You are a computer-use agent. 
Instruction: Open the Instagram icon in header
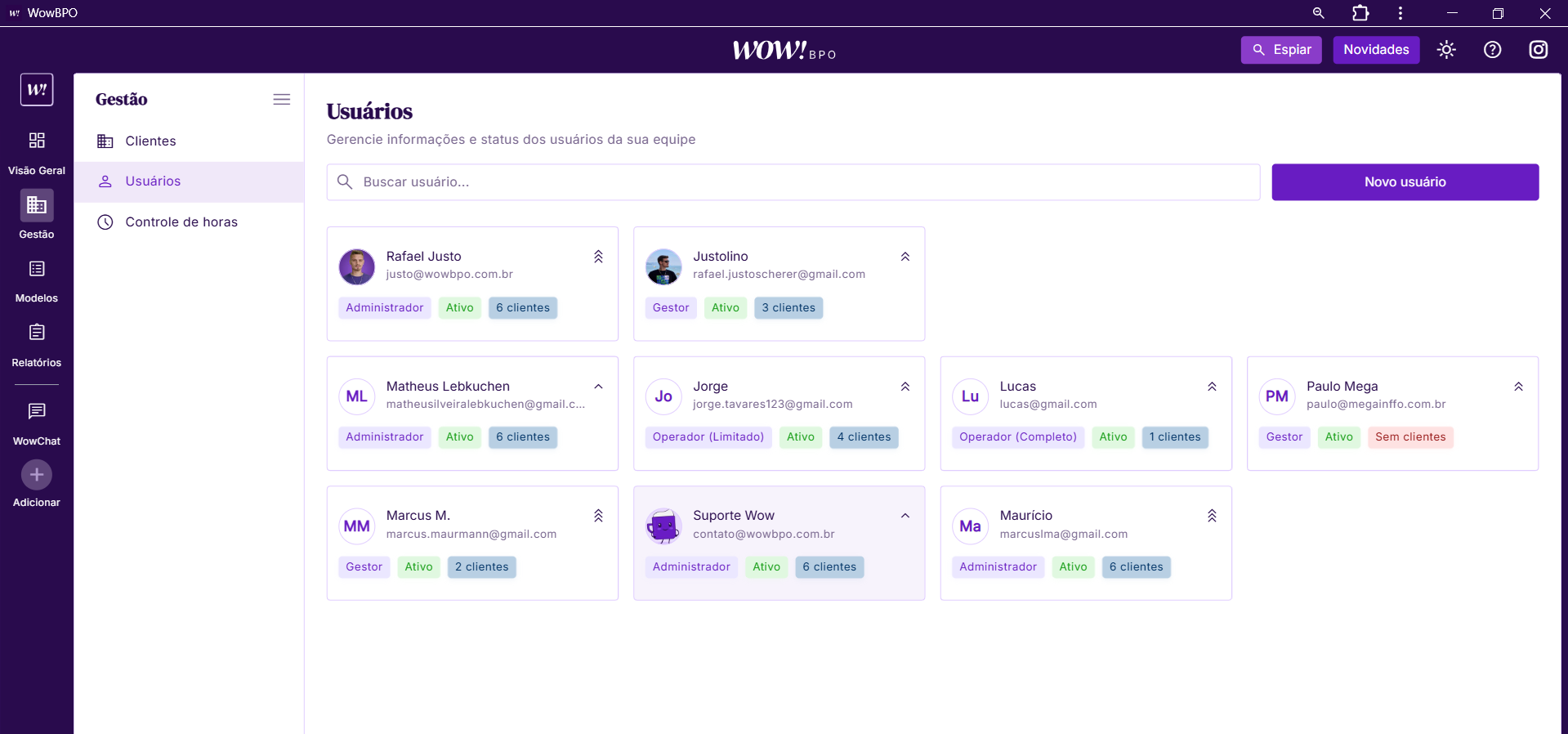(x=1538, y=50)
